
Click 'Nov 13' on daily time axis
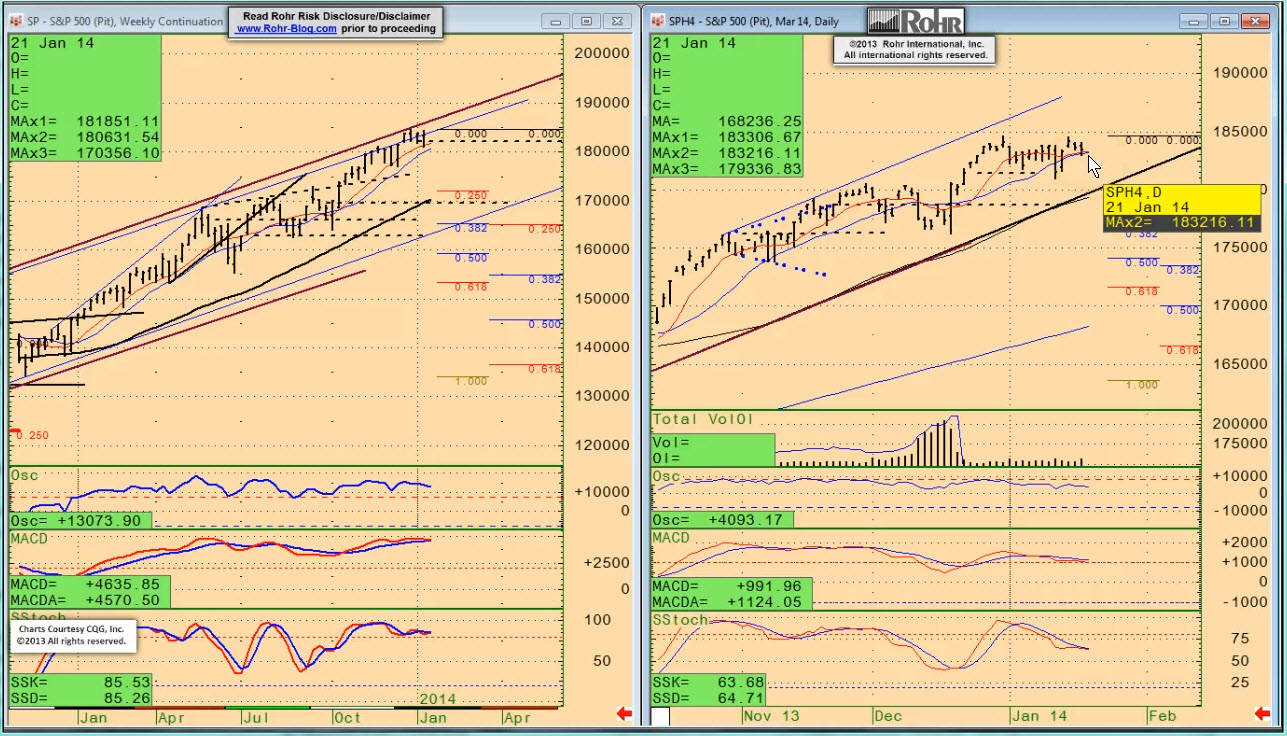(x=771, y=716)
